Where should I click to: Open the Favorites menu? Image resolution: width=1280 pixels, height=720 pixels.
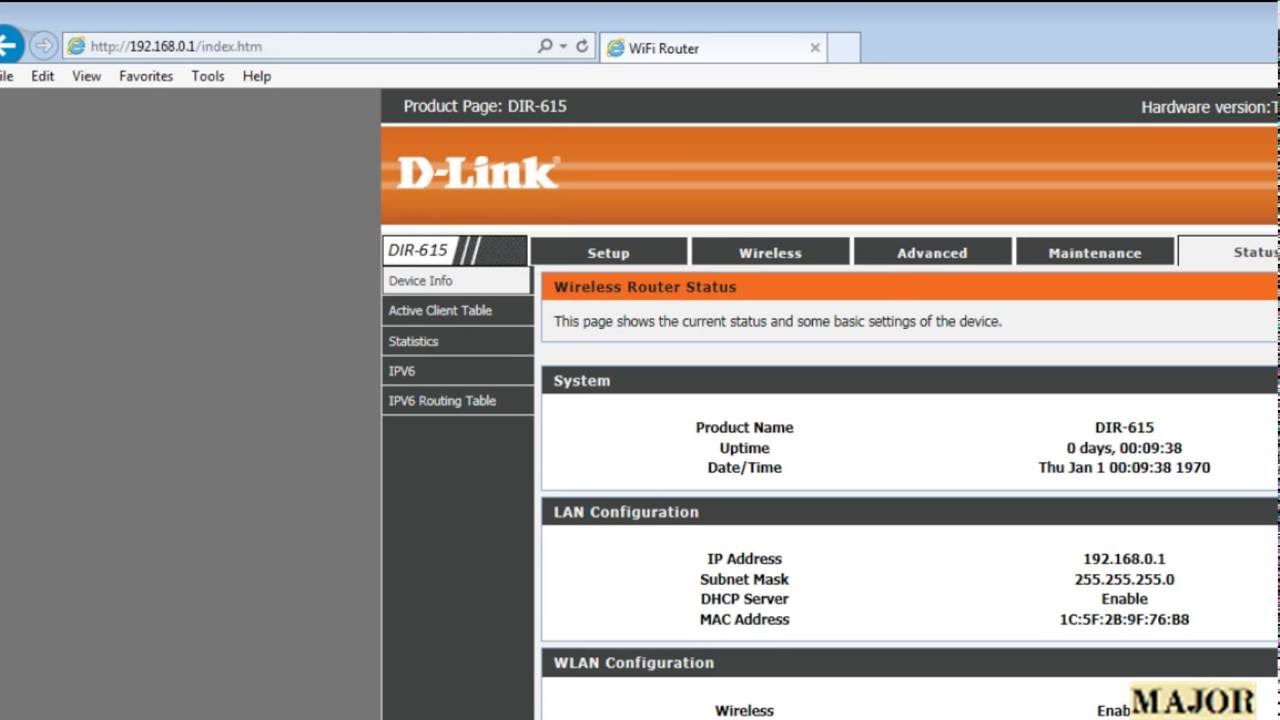[146, 76]
